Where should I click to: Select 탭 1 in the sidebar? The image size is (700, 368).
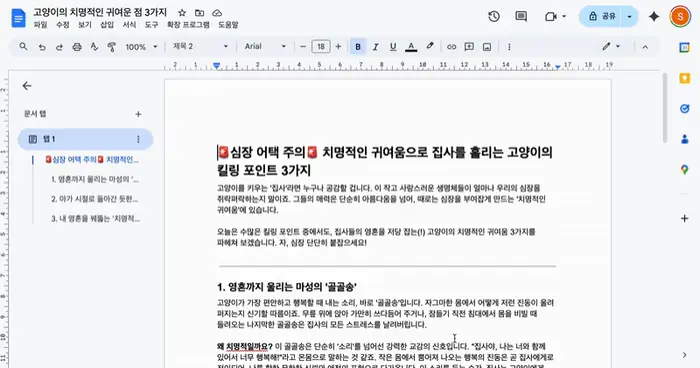point(85,139)
